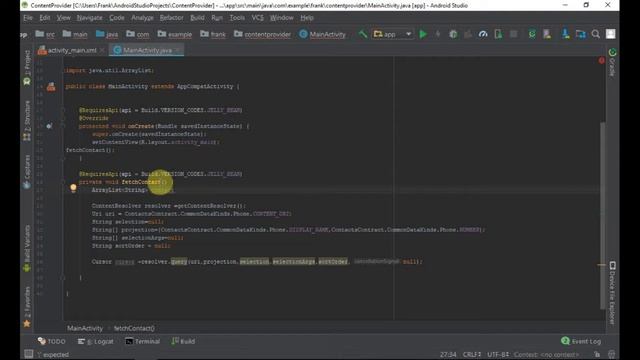The width and height of the screenshot is (640, 360).
Task: Open the Build tool window
Action: [183, 341]
